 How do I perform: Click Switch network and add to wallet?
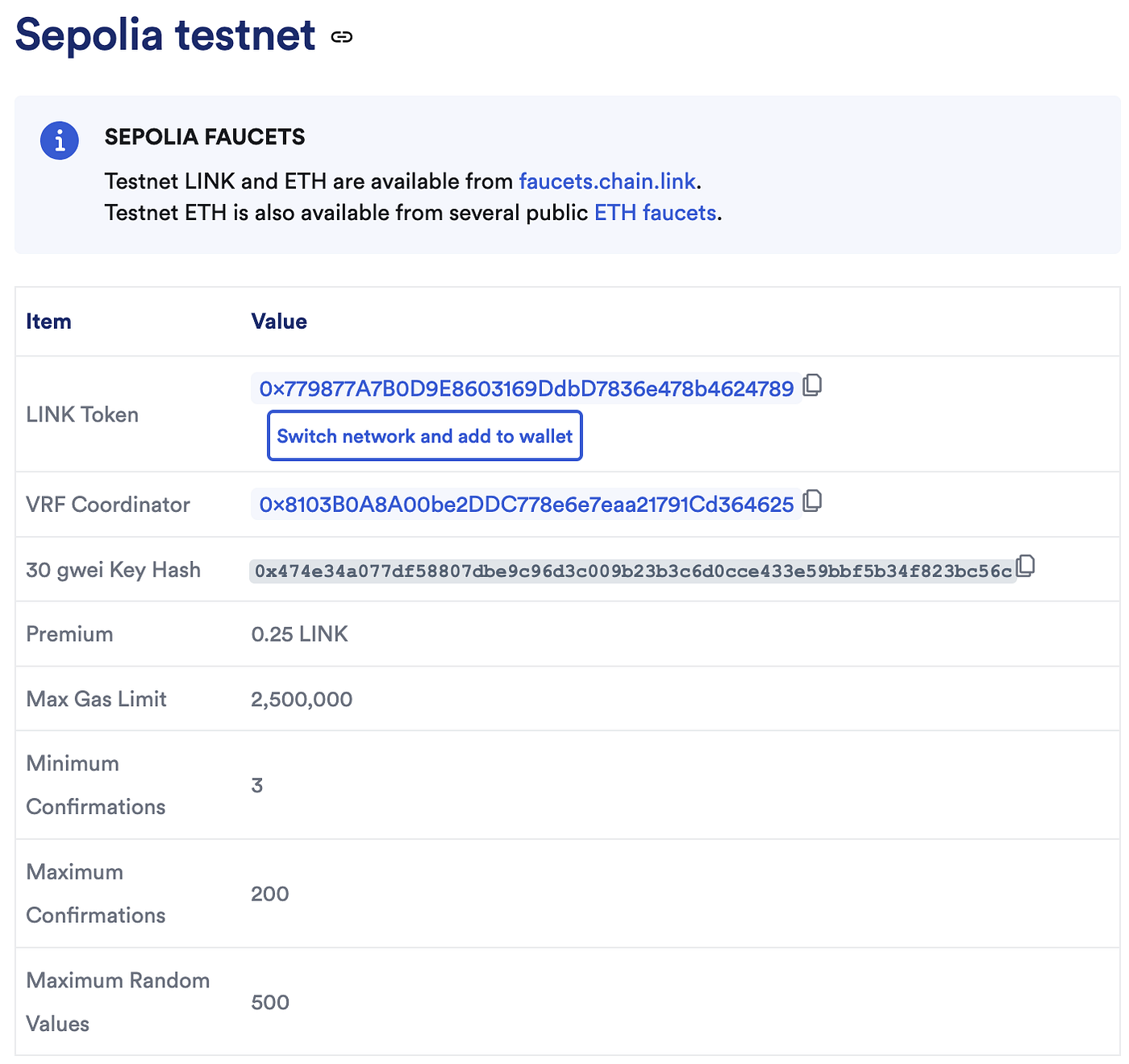pos(425,436)
